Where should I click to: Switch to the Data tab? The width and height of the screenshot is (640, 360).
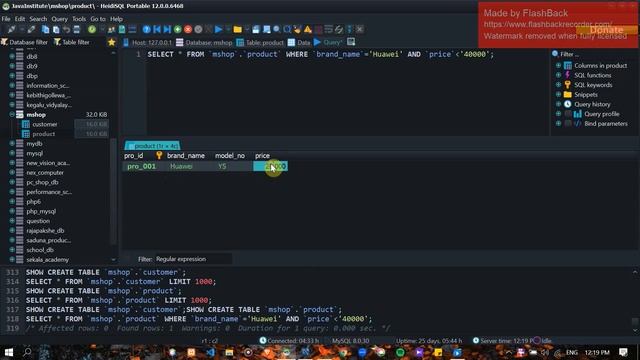click(x=299, y=42)
